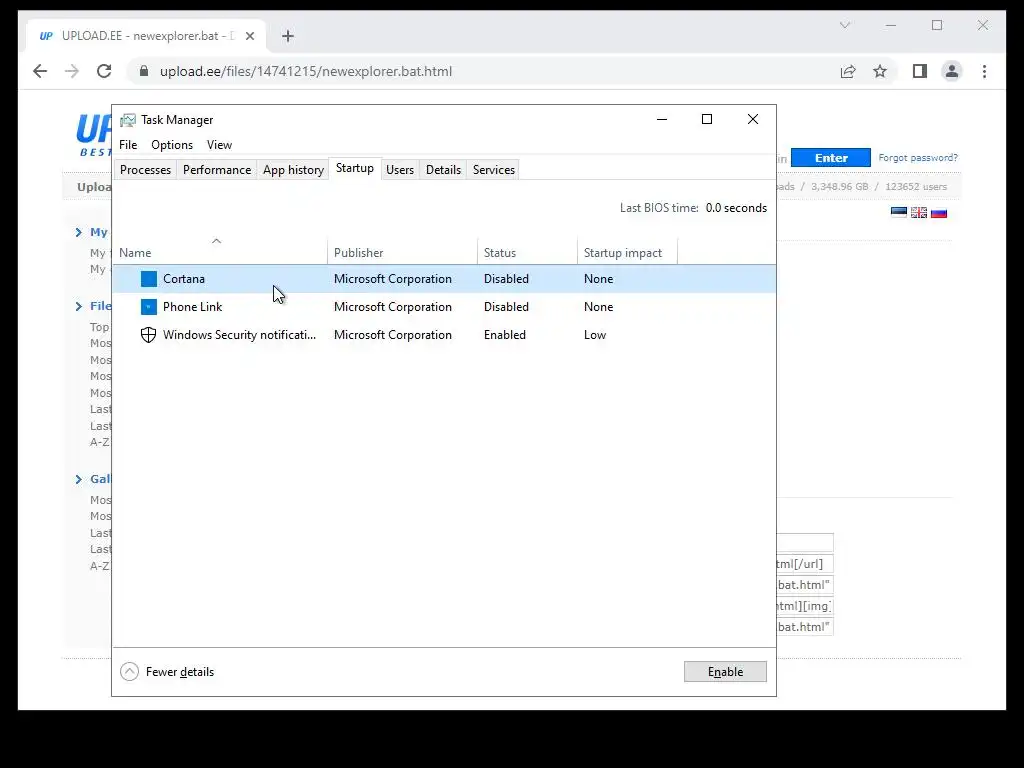
Task: Switch to the Services tab
Action: pos(494,170)
